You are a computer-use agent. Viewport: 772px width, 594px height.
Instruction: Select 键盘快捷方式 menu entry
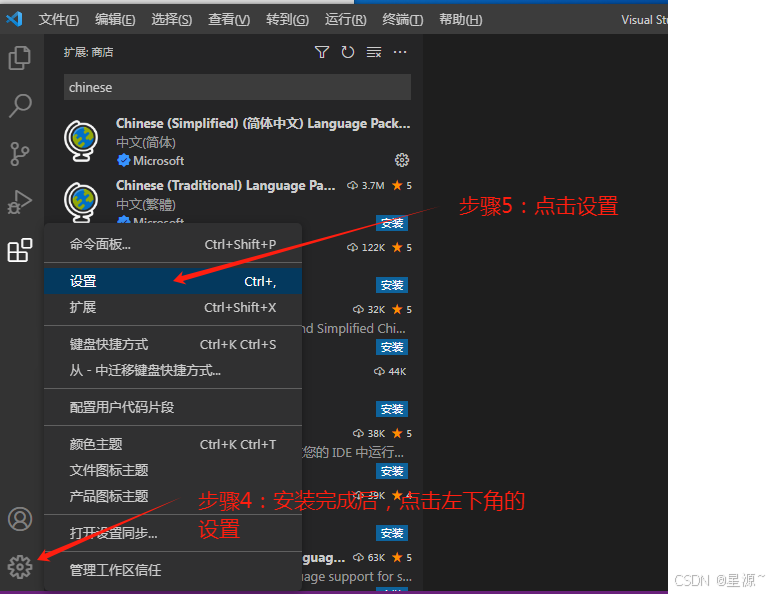(173, 344)
